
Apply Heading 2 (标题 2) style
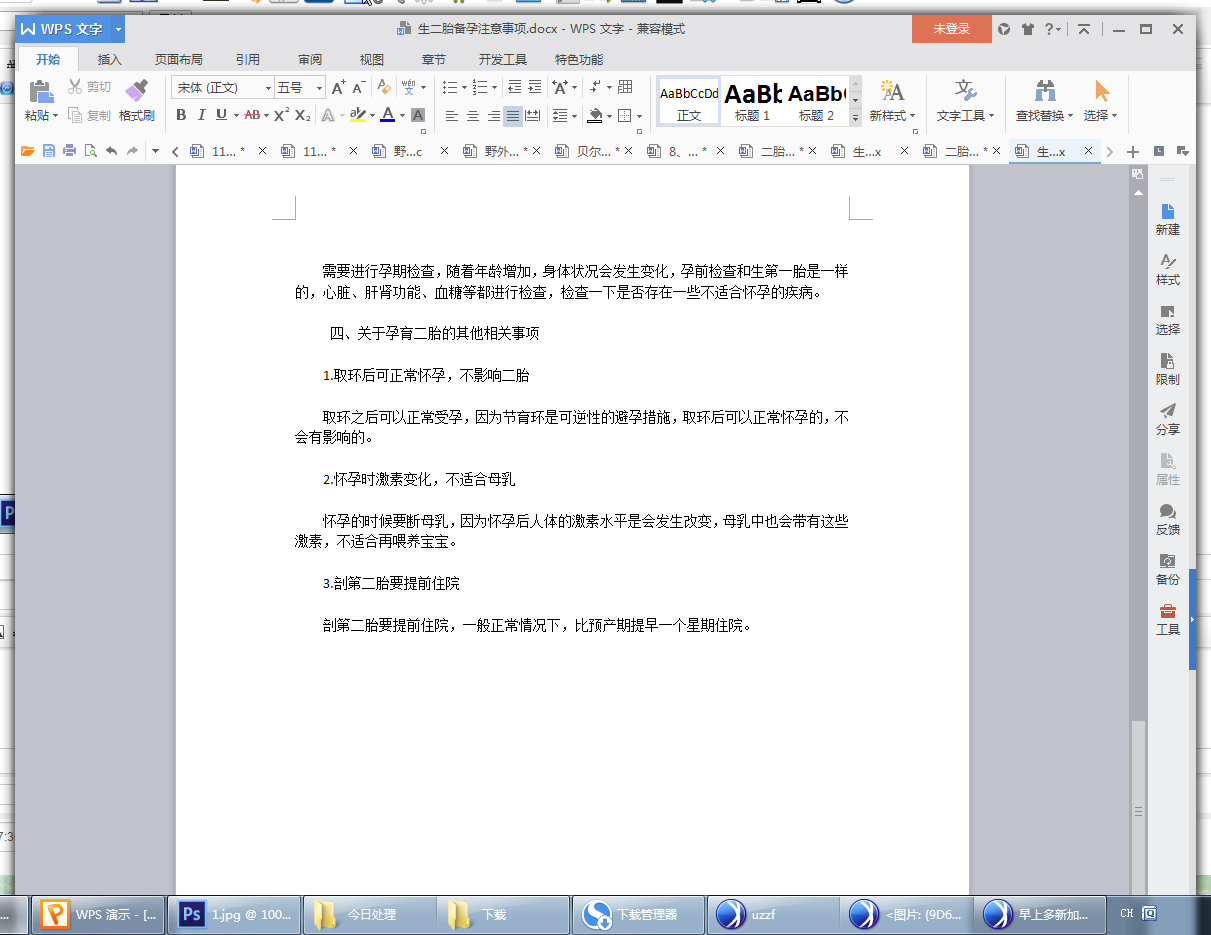click(x=816, y=101)
